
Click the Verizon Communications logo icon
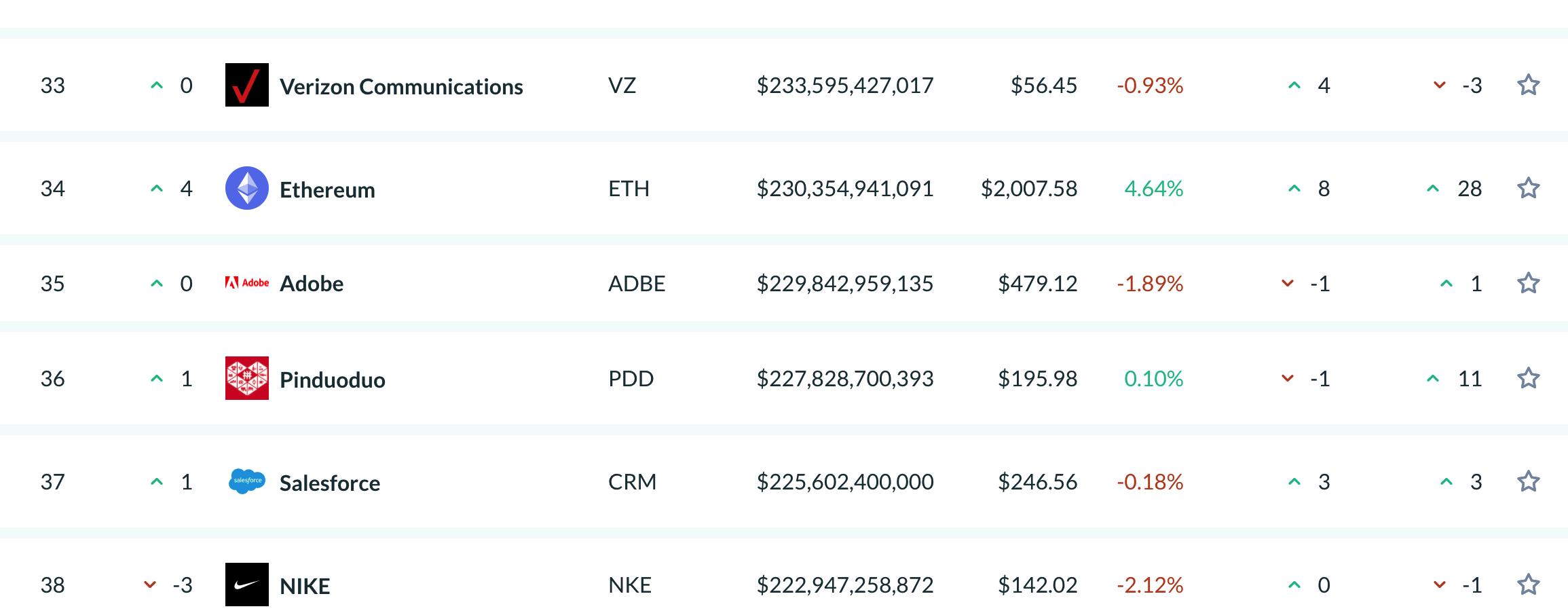click(x=246, y=85)
